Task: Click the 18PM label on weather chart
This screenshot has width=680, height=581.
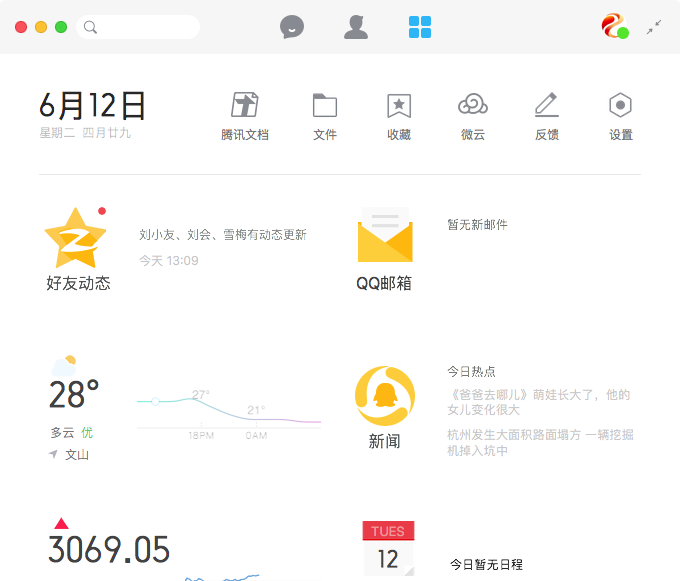Action: coord(201,436)
